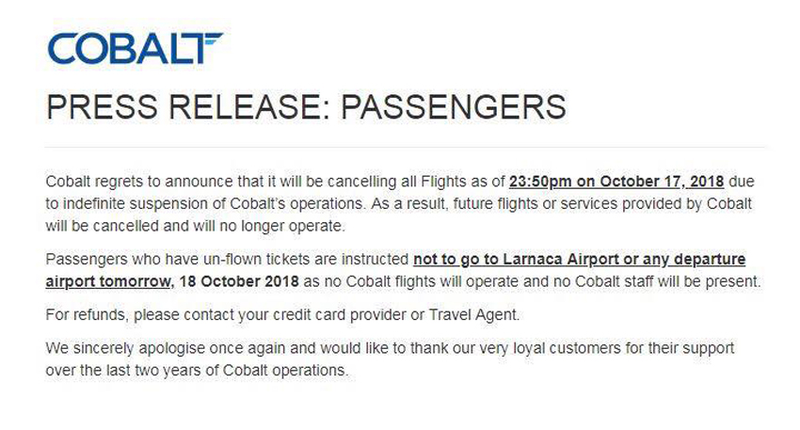The height and width of the screenshot is (430, 800).
Task: Click the underlined 23:50pm on October 17, 2018 text
Action: point(616,182)
